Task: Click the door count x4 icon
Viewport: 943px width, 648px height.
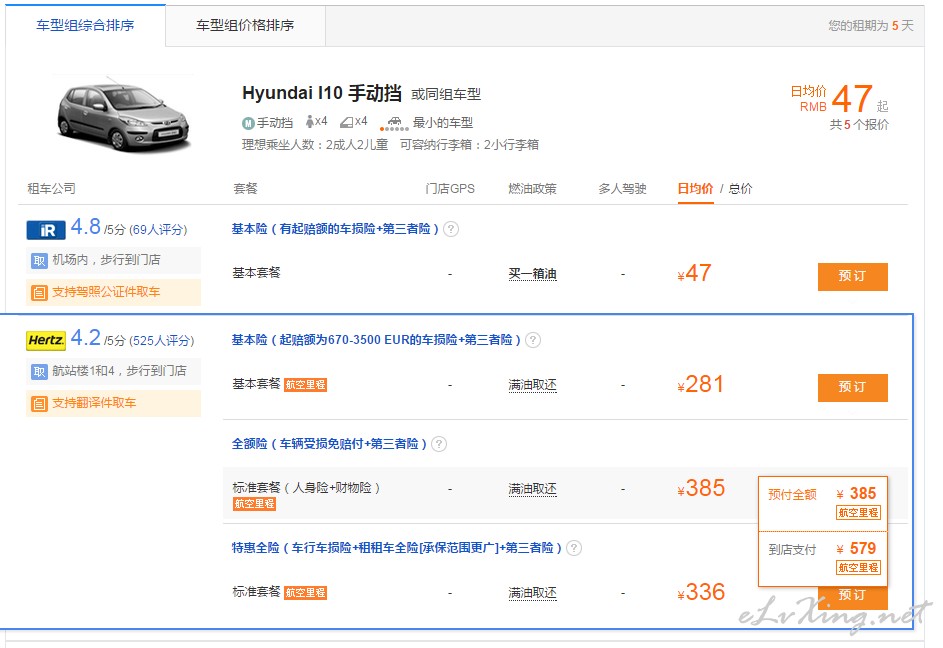Action: click(354, 122)
